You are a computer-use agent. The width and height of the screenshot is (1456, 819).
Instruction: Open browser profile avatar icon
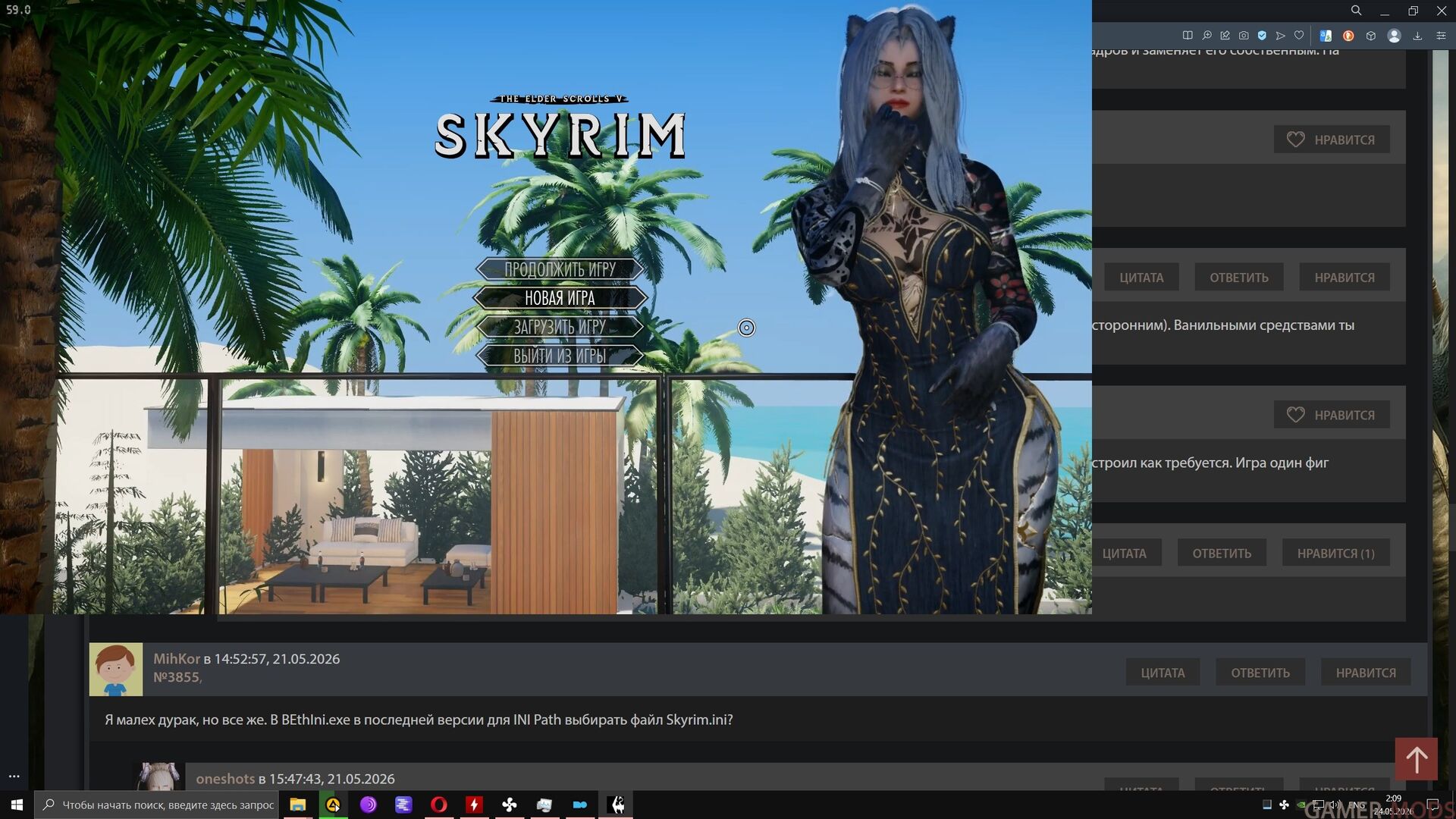[1394, 36]
